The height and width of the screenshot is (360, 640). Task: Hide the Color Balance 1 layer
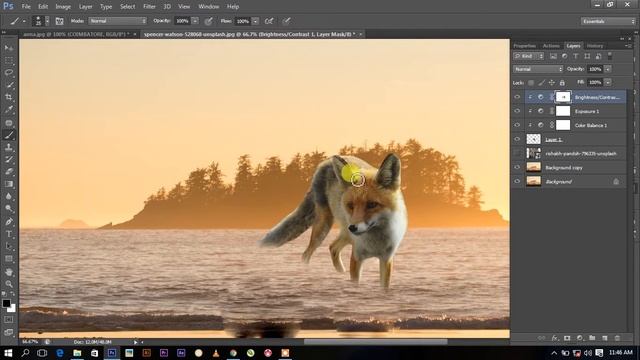click(x=517, y=125)
